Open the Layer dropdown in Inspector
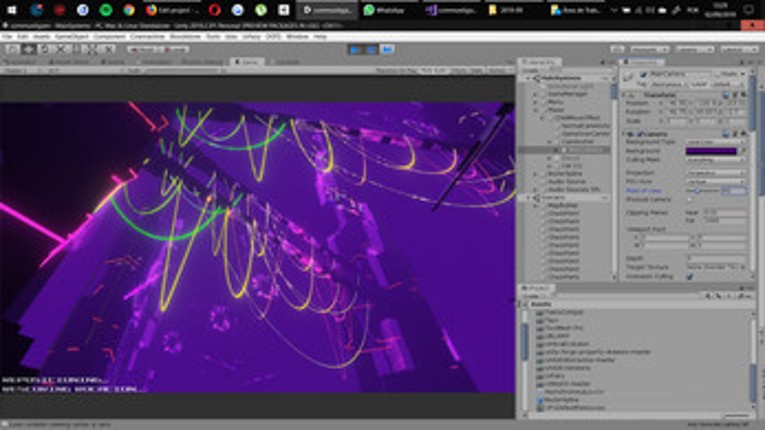Image resolution: width=765 pixels, height=430 pixels. (x=727, y=84)
